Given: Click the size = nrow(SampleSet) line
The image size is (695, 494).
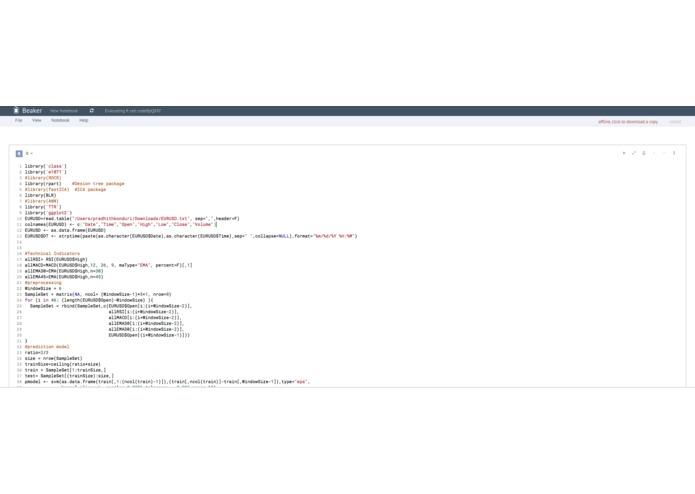Looking at the screenshot, I should click(54, 358).
